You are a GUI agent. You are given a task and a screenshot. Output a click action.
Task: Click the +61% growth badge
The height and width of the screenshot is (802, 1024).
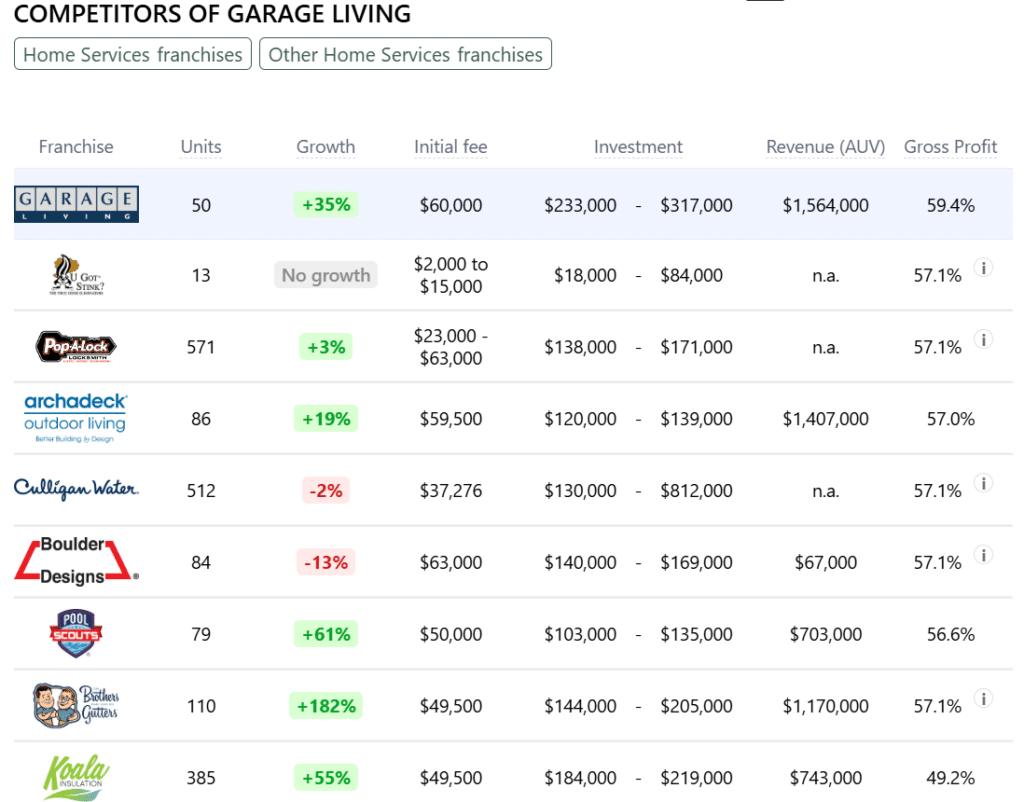[326, 634]
